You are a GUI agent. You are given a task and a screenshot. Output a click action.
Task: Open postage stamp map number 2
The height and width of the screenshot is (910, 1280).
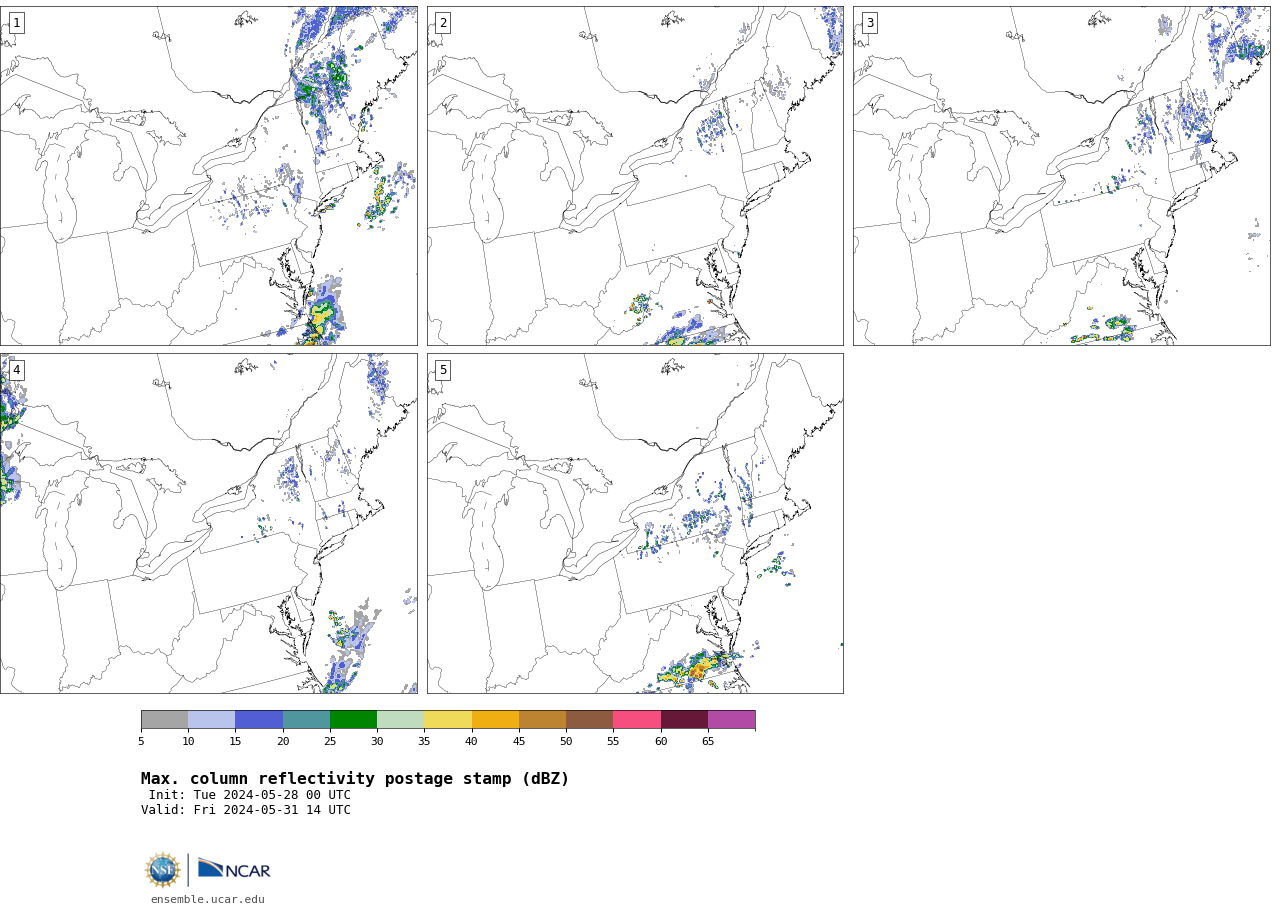click(635, 176)
